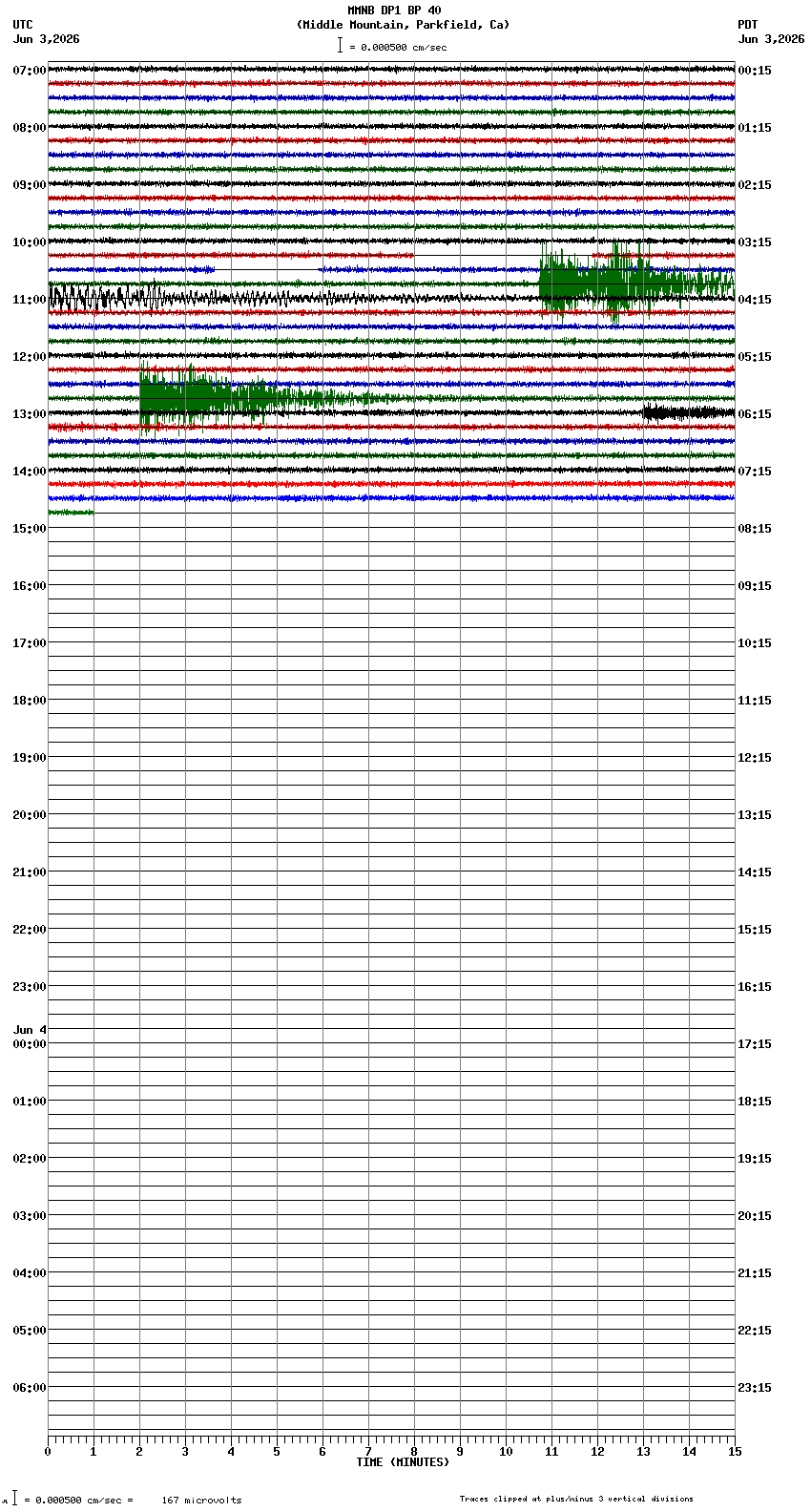This screenshot has width=811, height=1512.
Task: Click the 00:15 PDT time label
Action: coord(755,71)
